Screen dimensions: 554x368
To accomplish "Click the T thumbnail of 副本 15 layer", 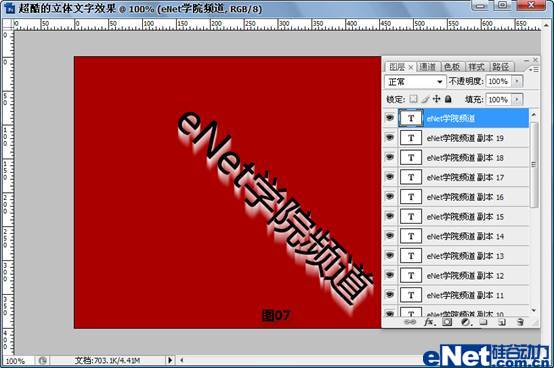I will click(411, 216).
